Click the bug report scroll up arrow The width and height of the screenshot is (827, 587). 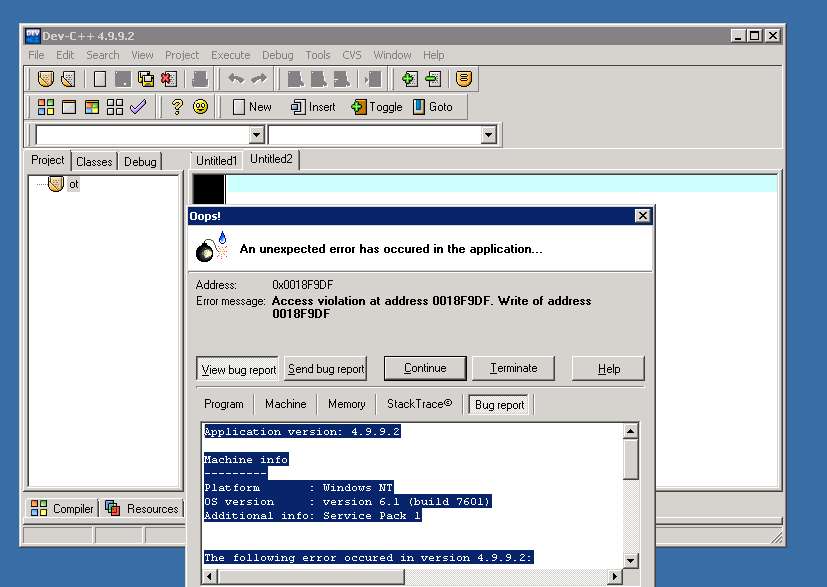point(630,431)
